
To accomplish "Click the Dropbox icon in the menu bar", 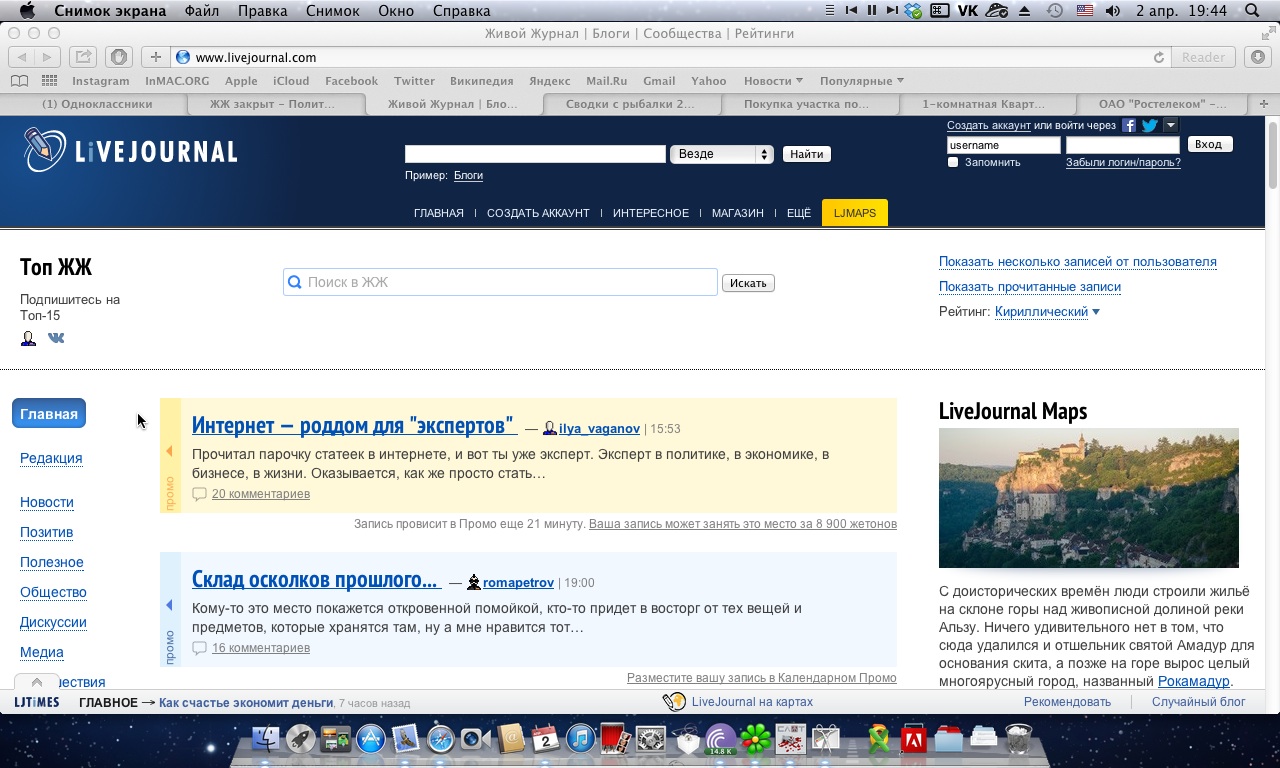I will (x=913, y=11).
